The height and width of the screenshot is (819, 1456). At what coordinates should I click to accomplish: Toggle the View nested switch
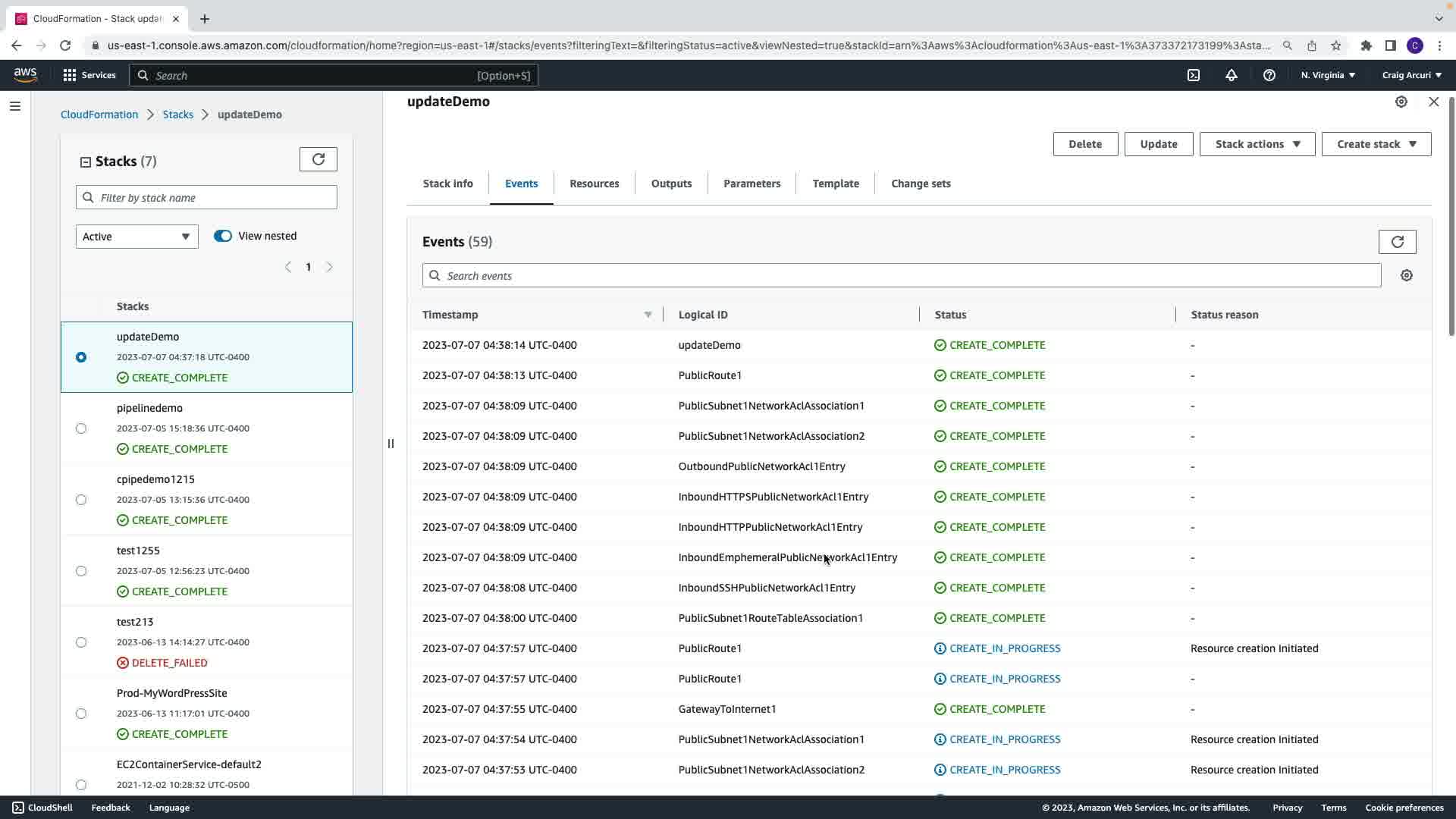[222, 236]
